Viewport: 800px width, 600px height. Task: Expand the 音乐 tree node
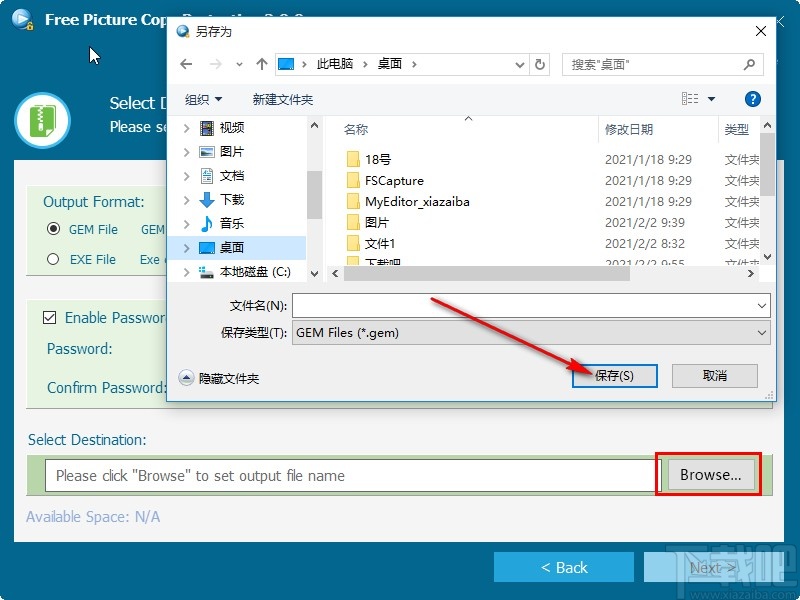click(x=187, y=223)
